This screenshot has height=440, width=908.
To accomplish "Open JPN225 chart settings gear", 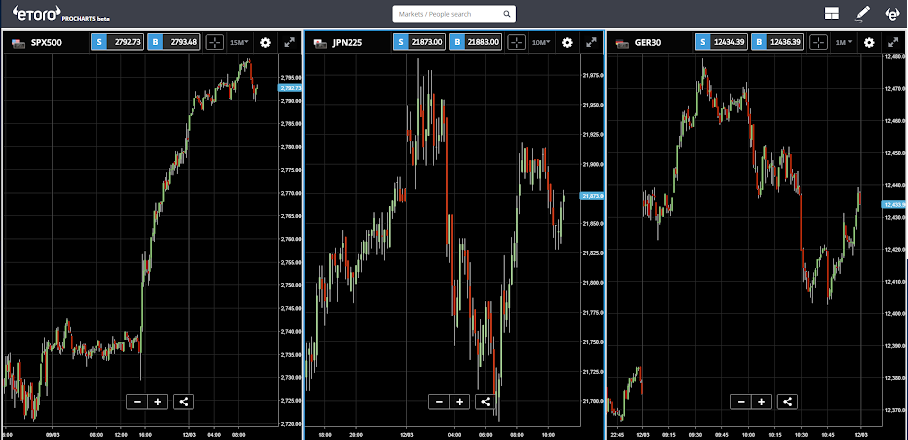I will 567,42.
